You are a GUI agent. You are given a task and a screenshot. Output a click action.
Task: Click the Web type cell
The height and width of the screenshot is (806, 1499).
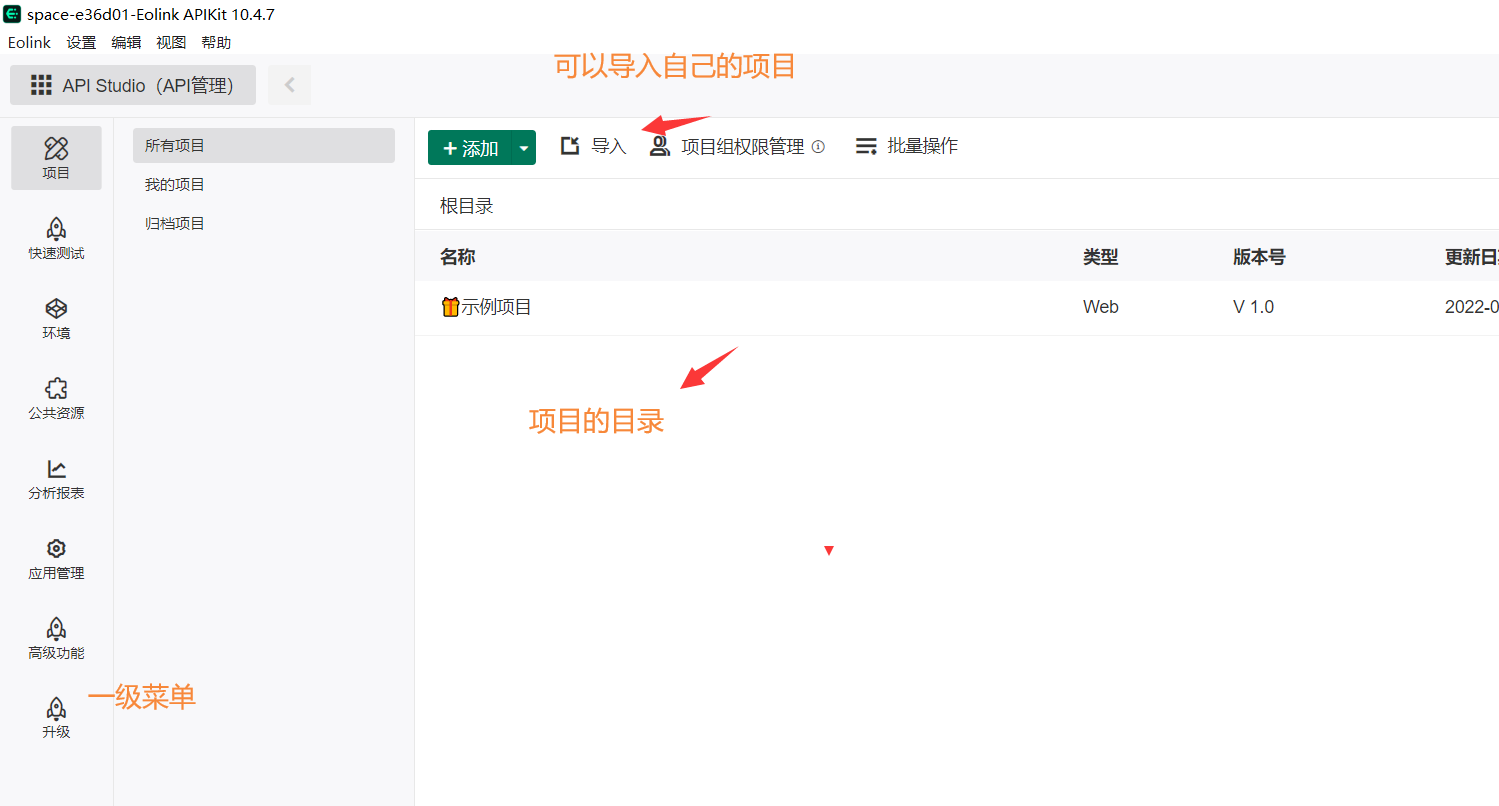pos(1101,307)
